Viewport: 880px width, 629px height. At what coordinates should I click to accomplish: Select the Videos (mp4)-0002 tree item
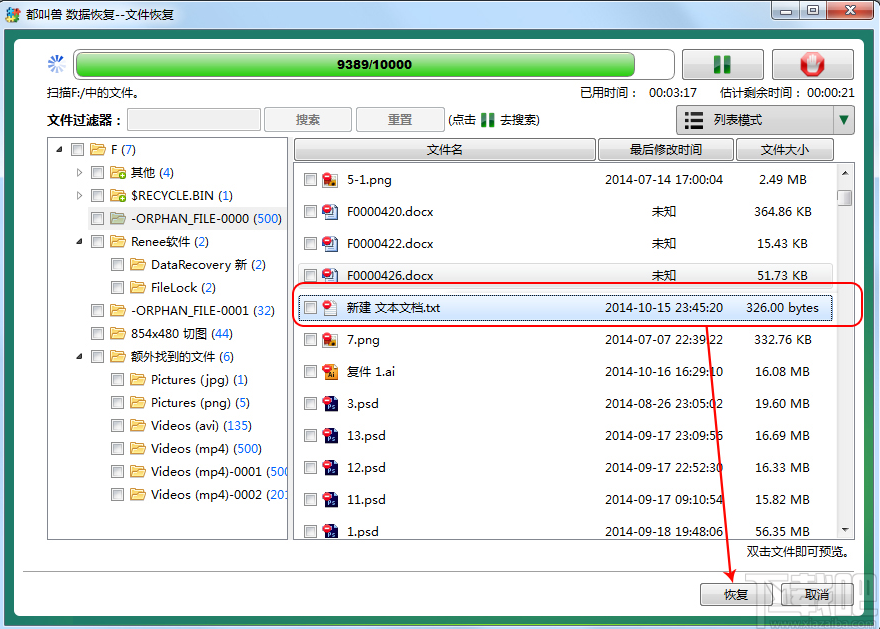[x=219, y=494]
